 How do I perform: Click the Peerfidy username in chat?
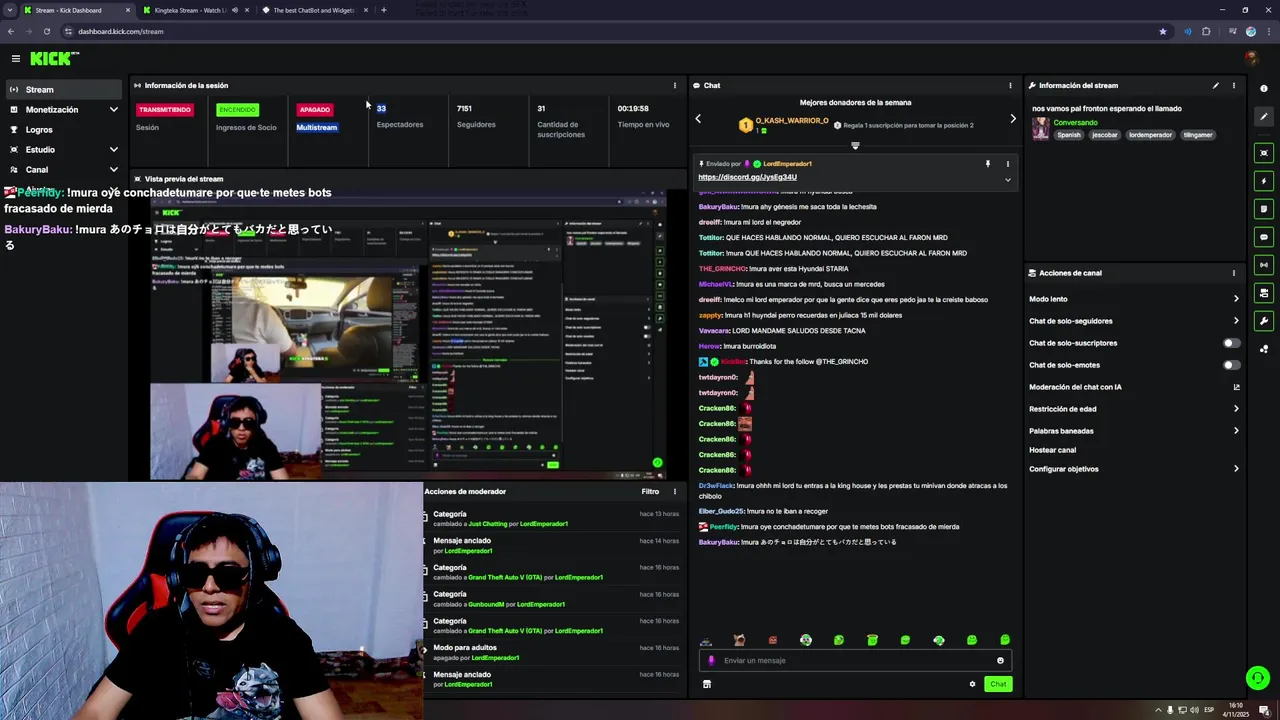coord(724,527)
